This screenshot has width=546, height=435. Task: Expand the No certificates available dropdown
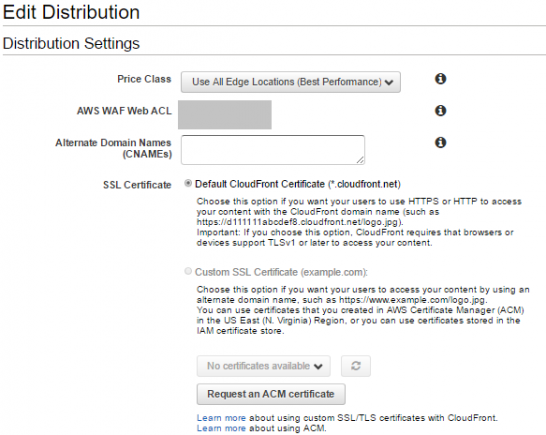click(264, 366)
